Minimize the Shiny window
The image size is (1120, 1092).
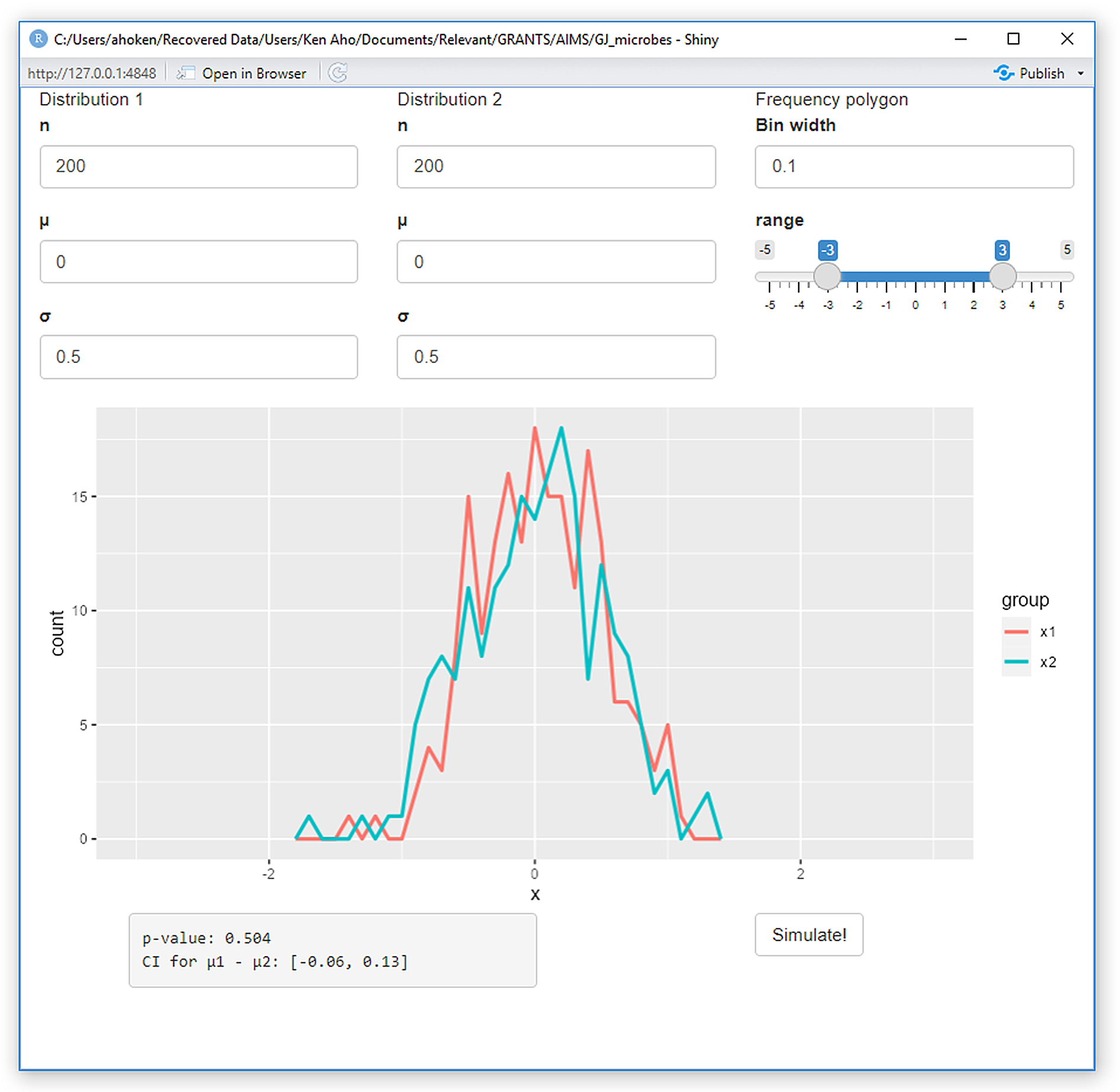960,39
